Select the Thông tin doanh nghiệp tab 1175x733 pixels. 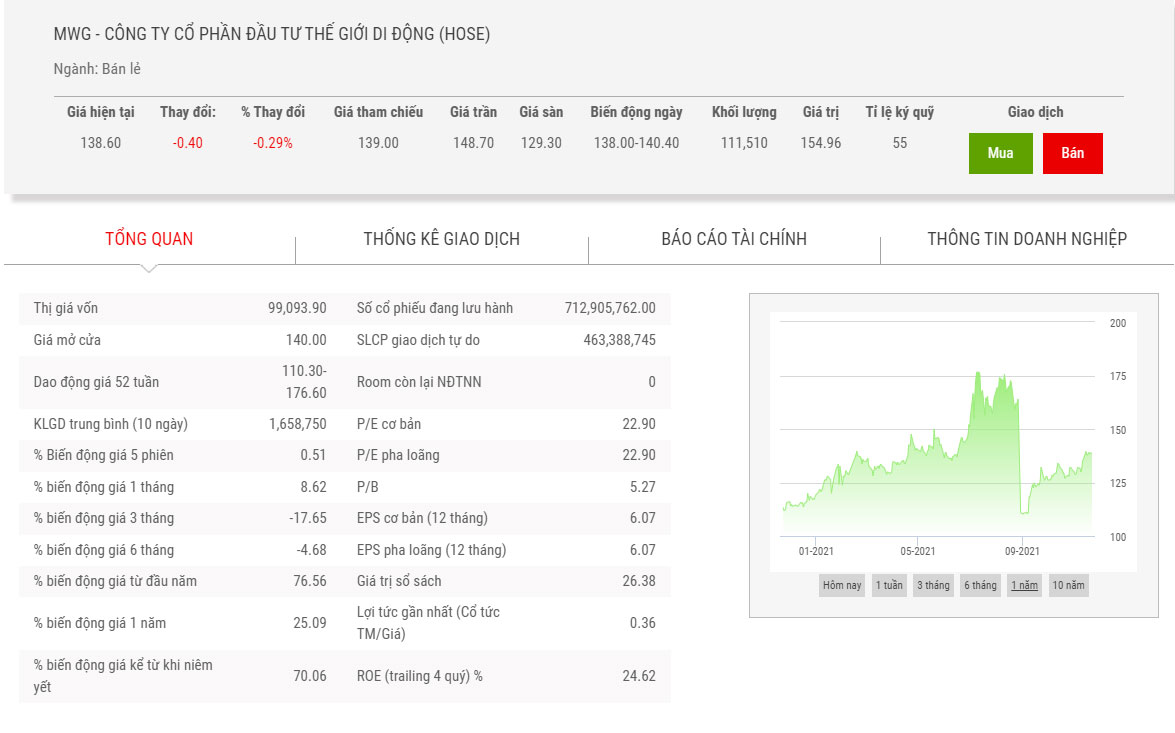(x=1027, y=239)
